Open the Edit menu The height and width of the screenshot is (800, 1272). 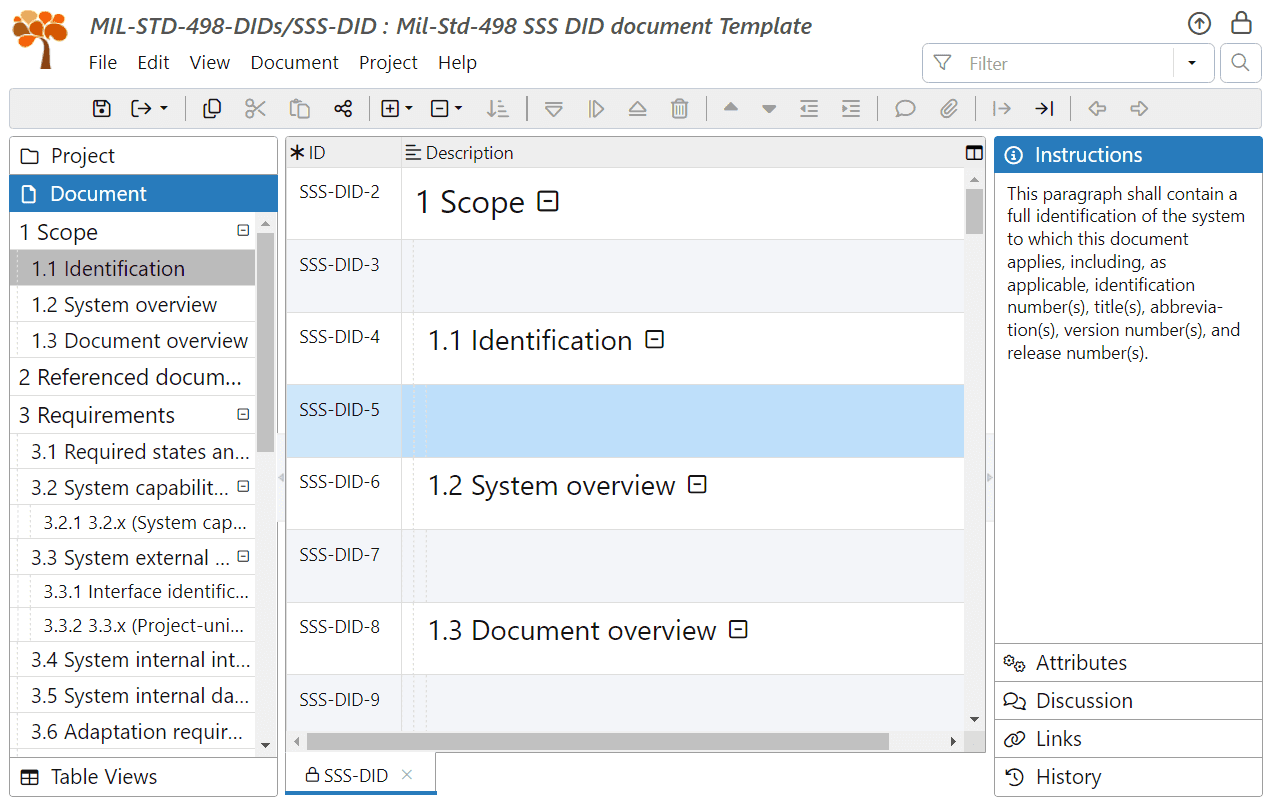coord(153,63)
